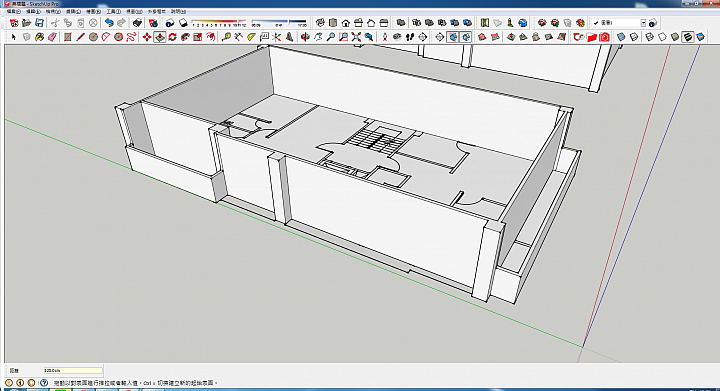Open the fourth menu bar item

coord(73,11)
